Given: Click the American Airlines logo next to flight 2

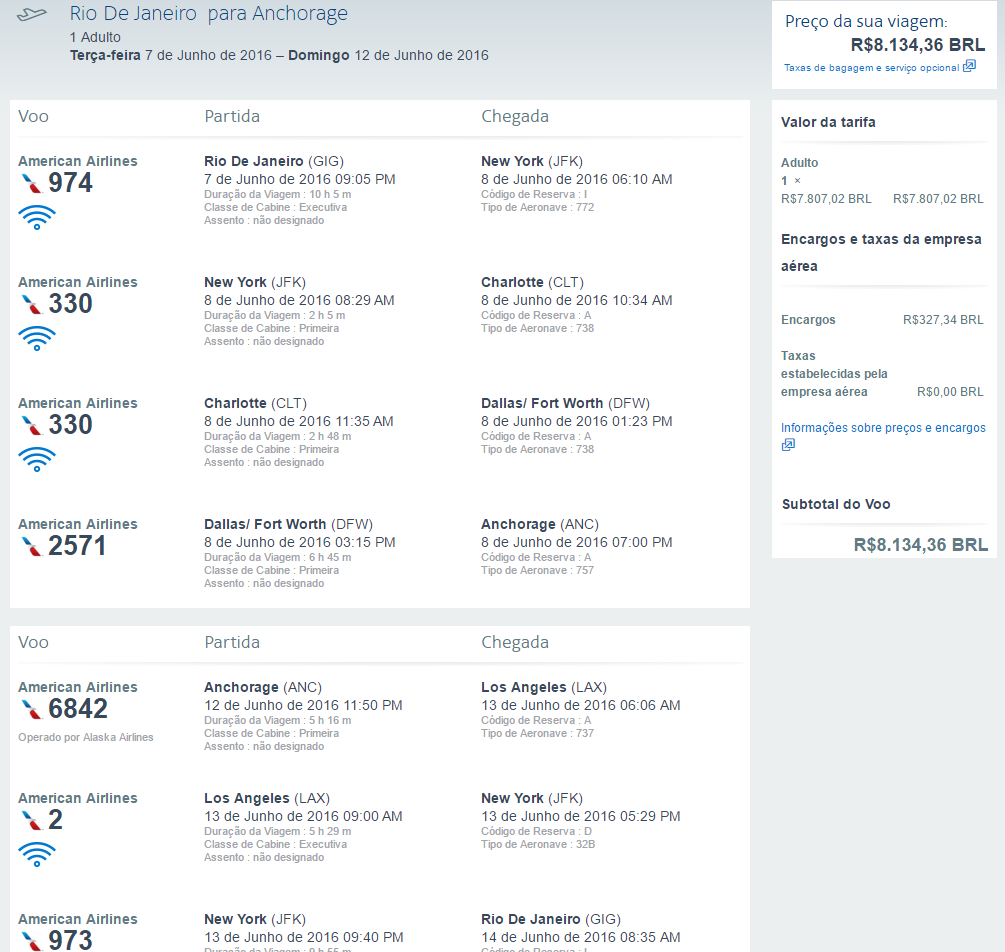Looking at the screenshot, I should click(x=31, y=821).
